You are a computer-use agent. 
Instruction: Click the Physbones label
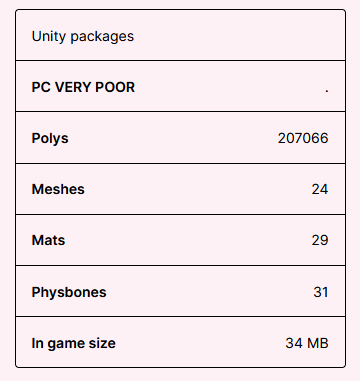pyautogui.click(x=69, y=292)
